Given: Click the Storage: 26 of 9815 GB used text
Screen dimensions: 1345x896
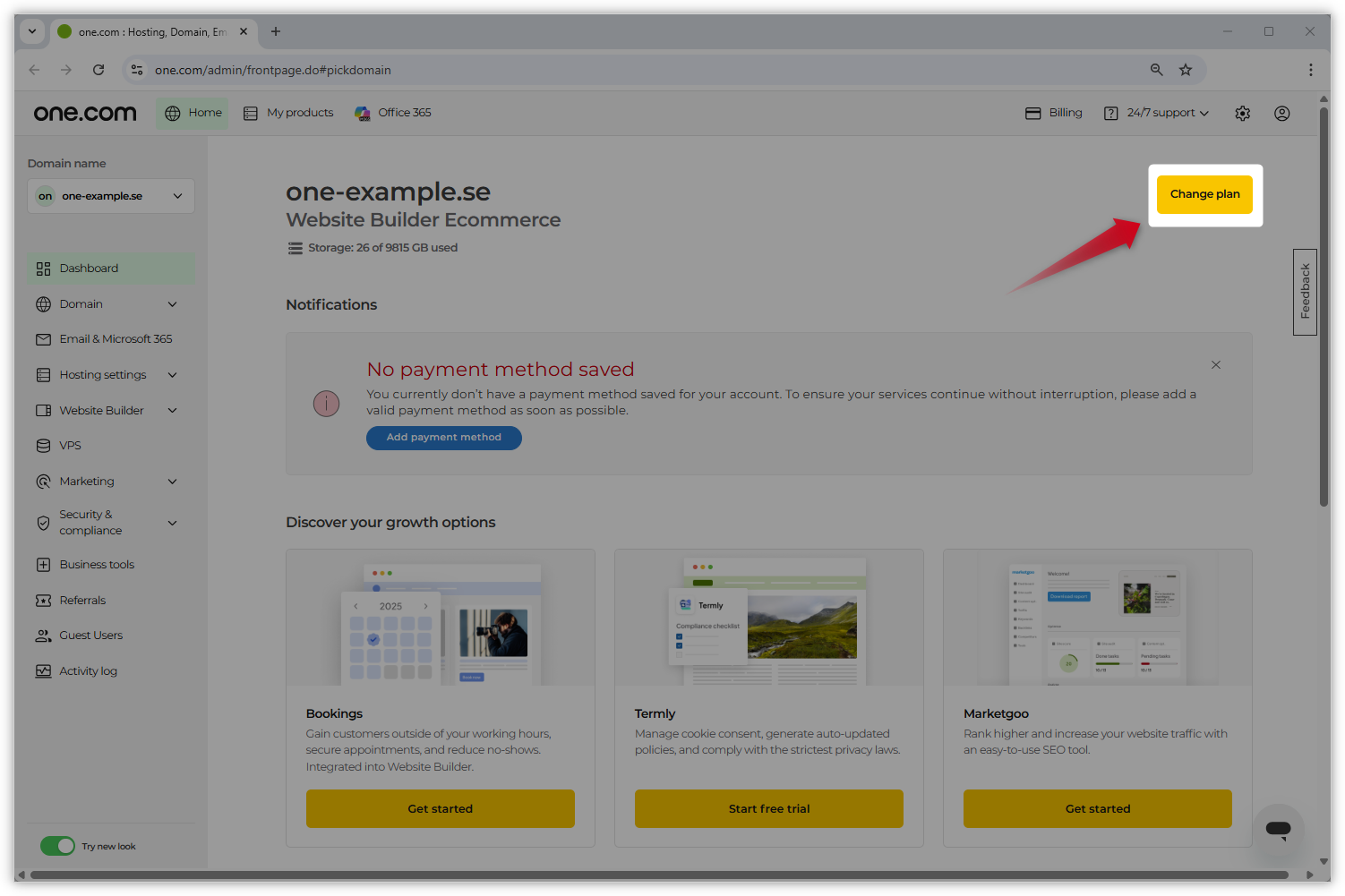Looking at the screenshot, I should pos(383,248).
